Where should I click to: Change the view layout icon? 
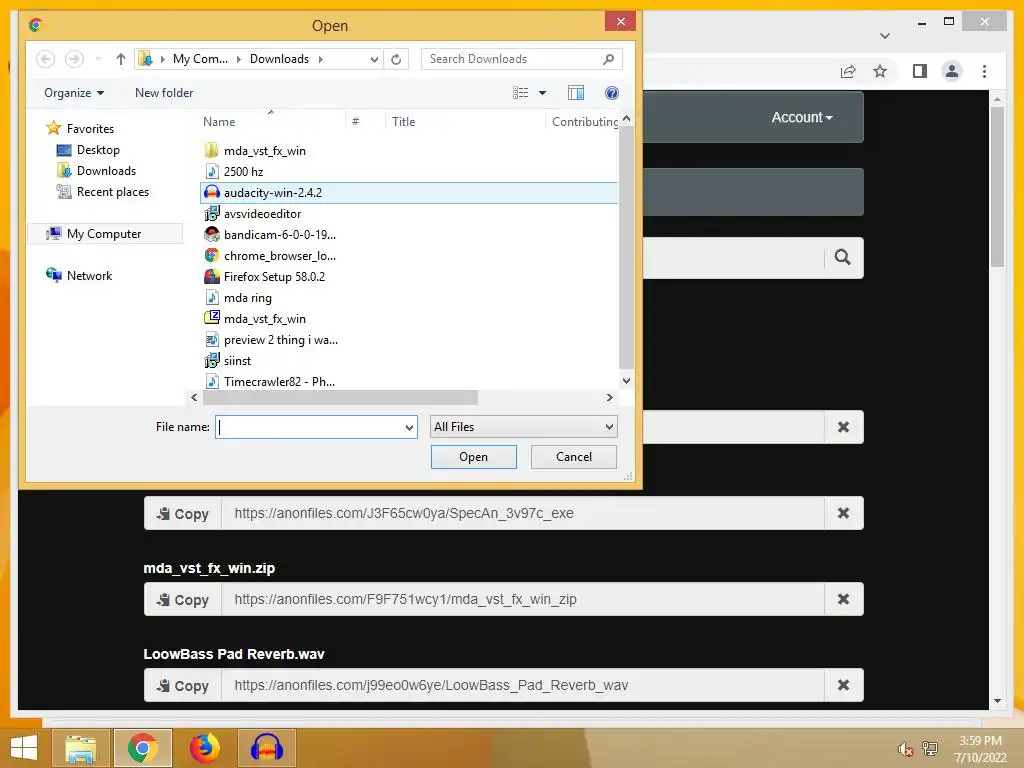[x=520, y=93]
